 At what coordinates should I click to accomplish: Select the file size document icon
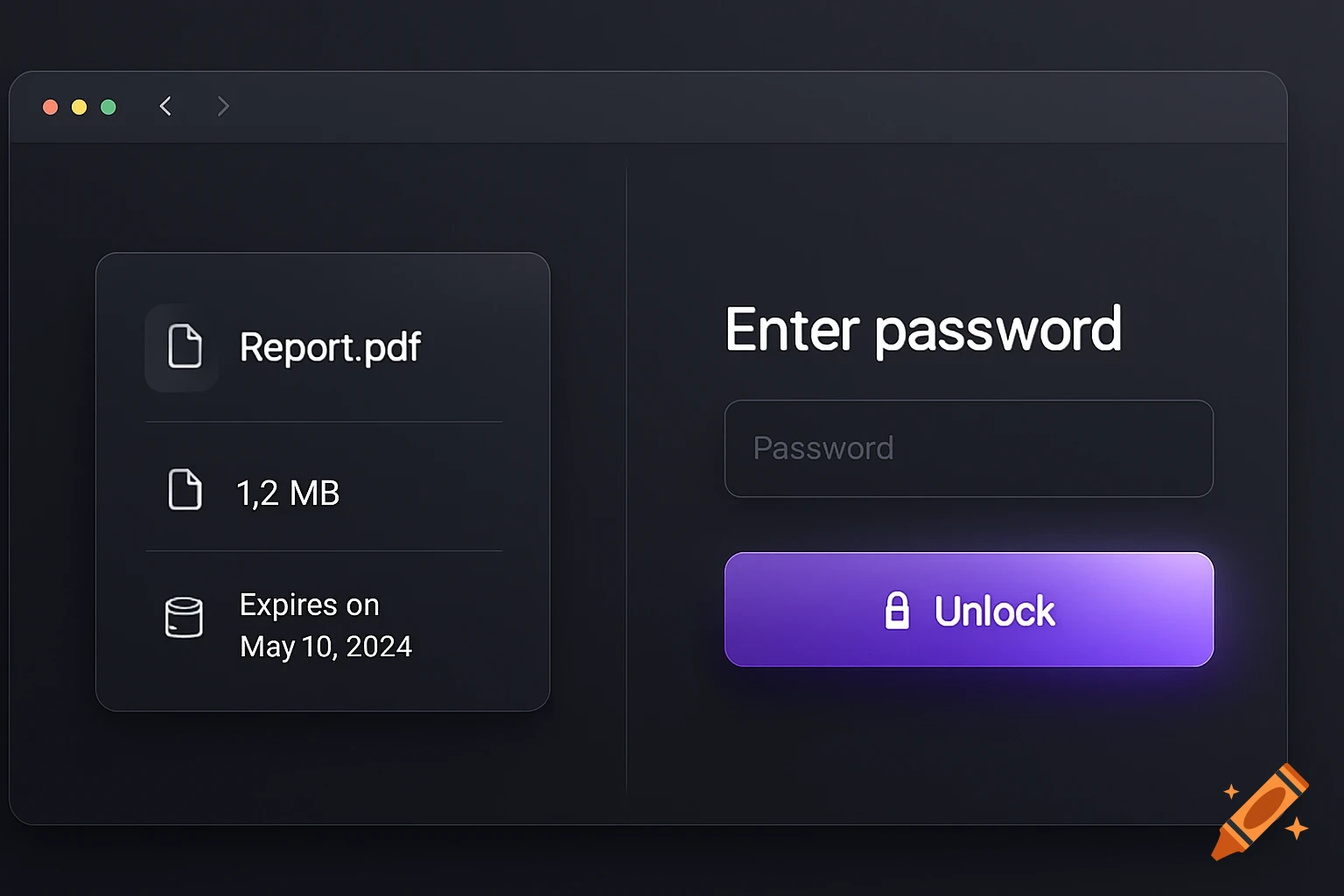184,491
